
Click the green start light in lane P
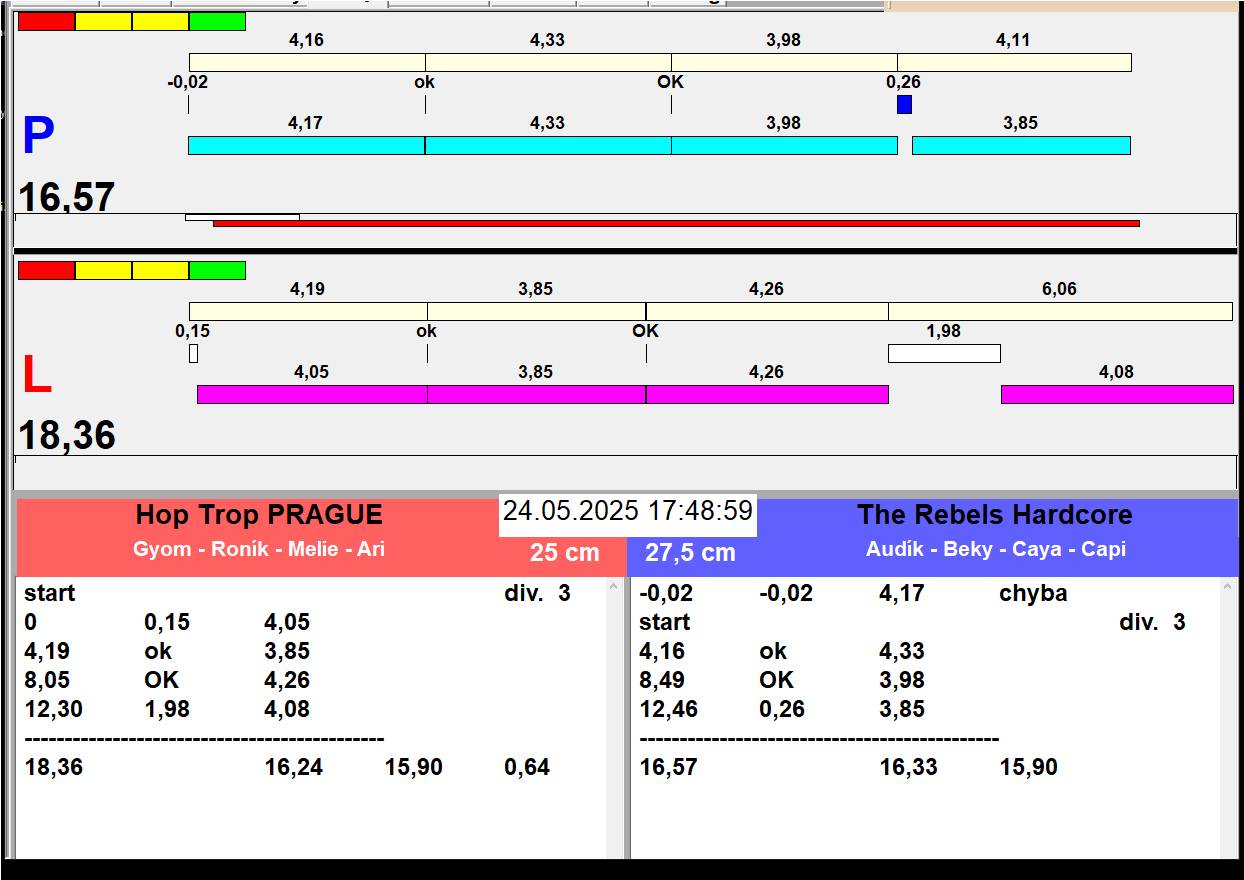217,21
